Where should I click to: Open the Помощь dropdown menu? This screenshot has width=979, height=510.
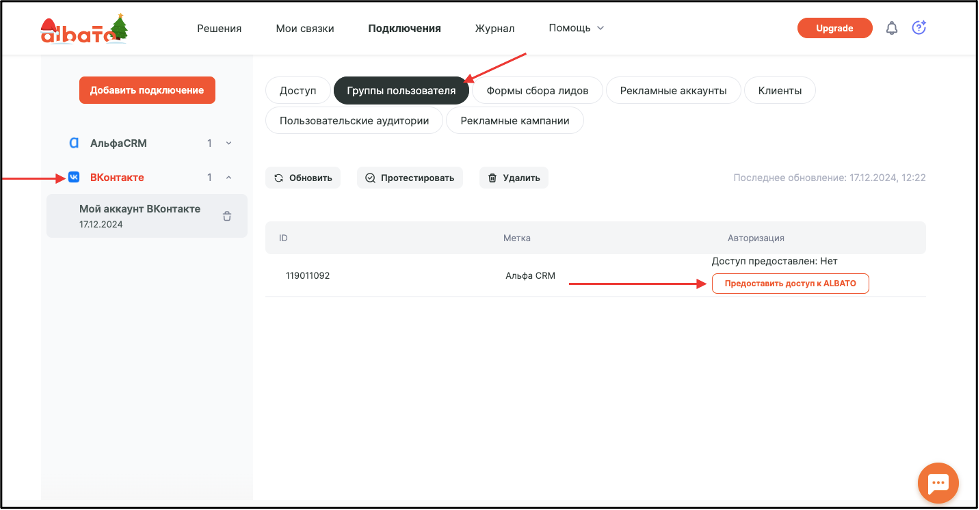[576, 28]
